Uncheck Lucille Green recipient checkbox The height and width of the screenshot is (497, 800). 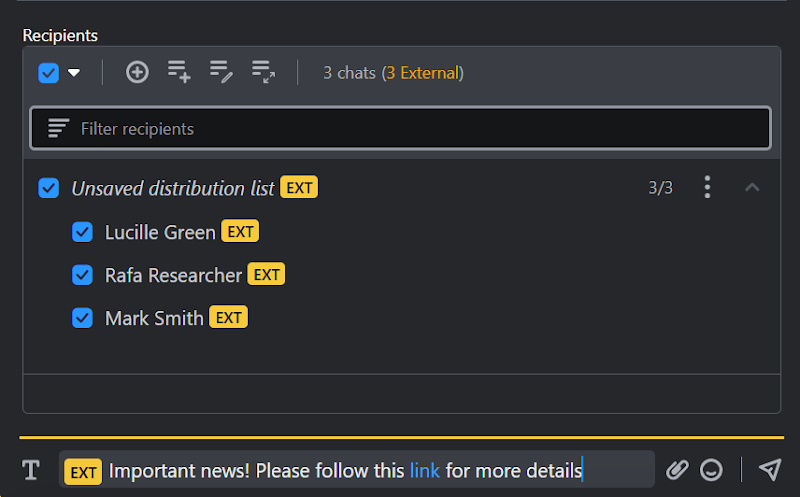[82, 232]
